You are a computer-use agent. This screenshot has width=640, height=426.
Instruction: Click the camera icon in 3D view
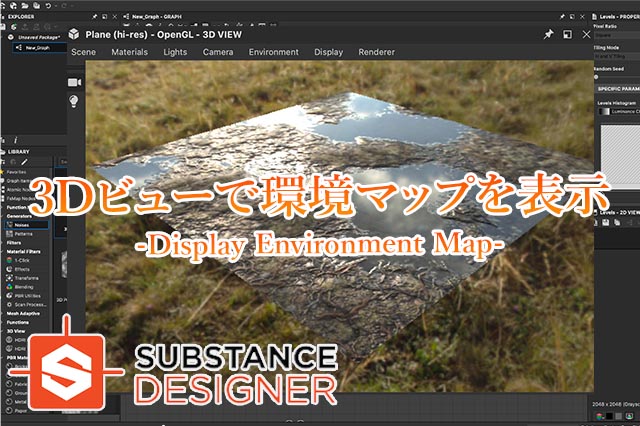tap(74, 81)
